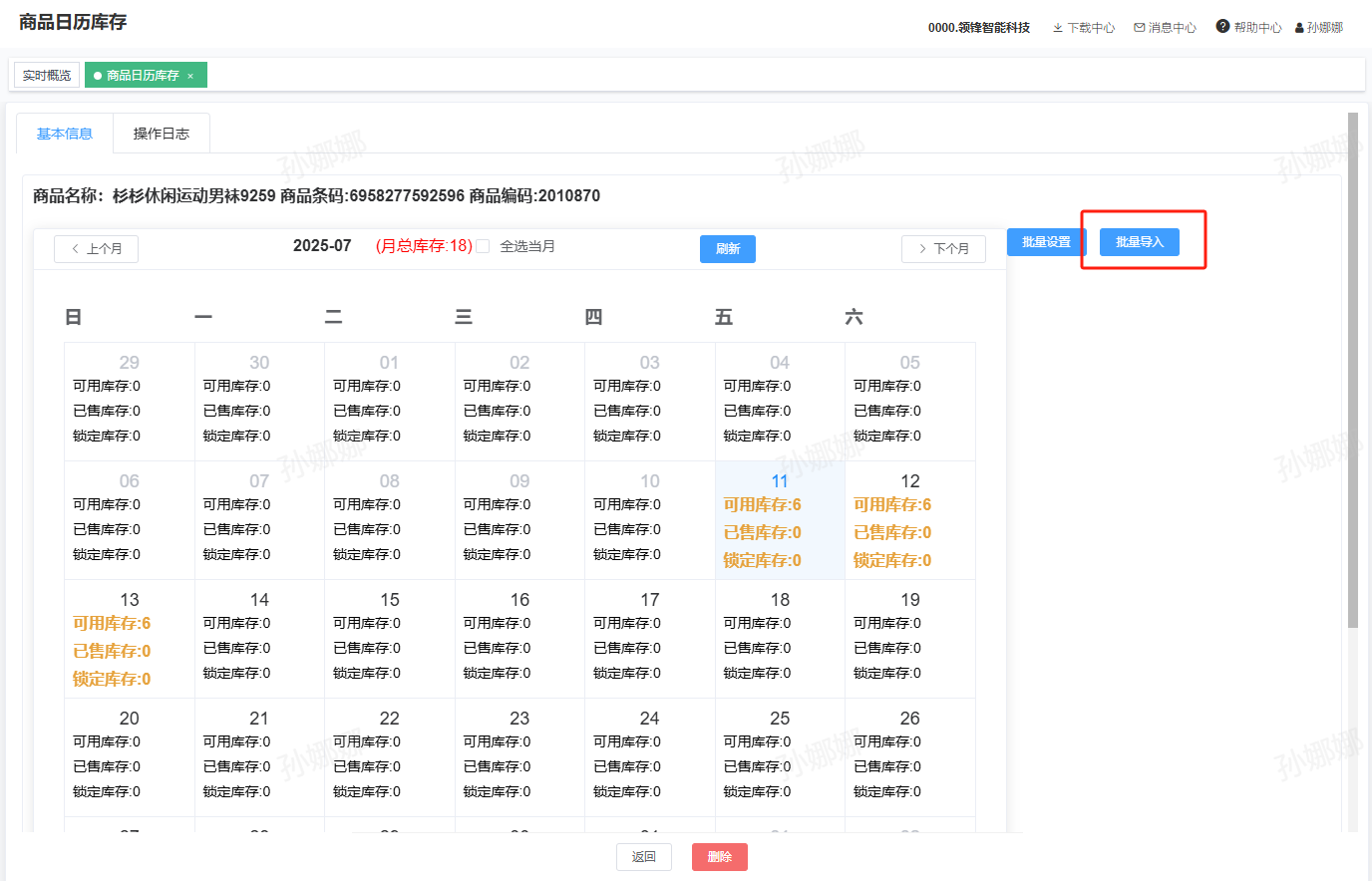This screenshot has height=881, width=1372.
Task: Click the vertical scrollbar on right
Action: click(1353, 369)
